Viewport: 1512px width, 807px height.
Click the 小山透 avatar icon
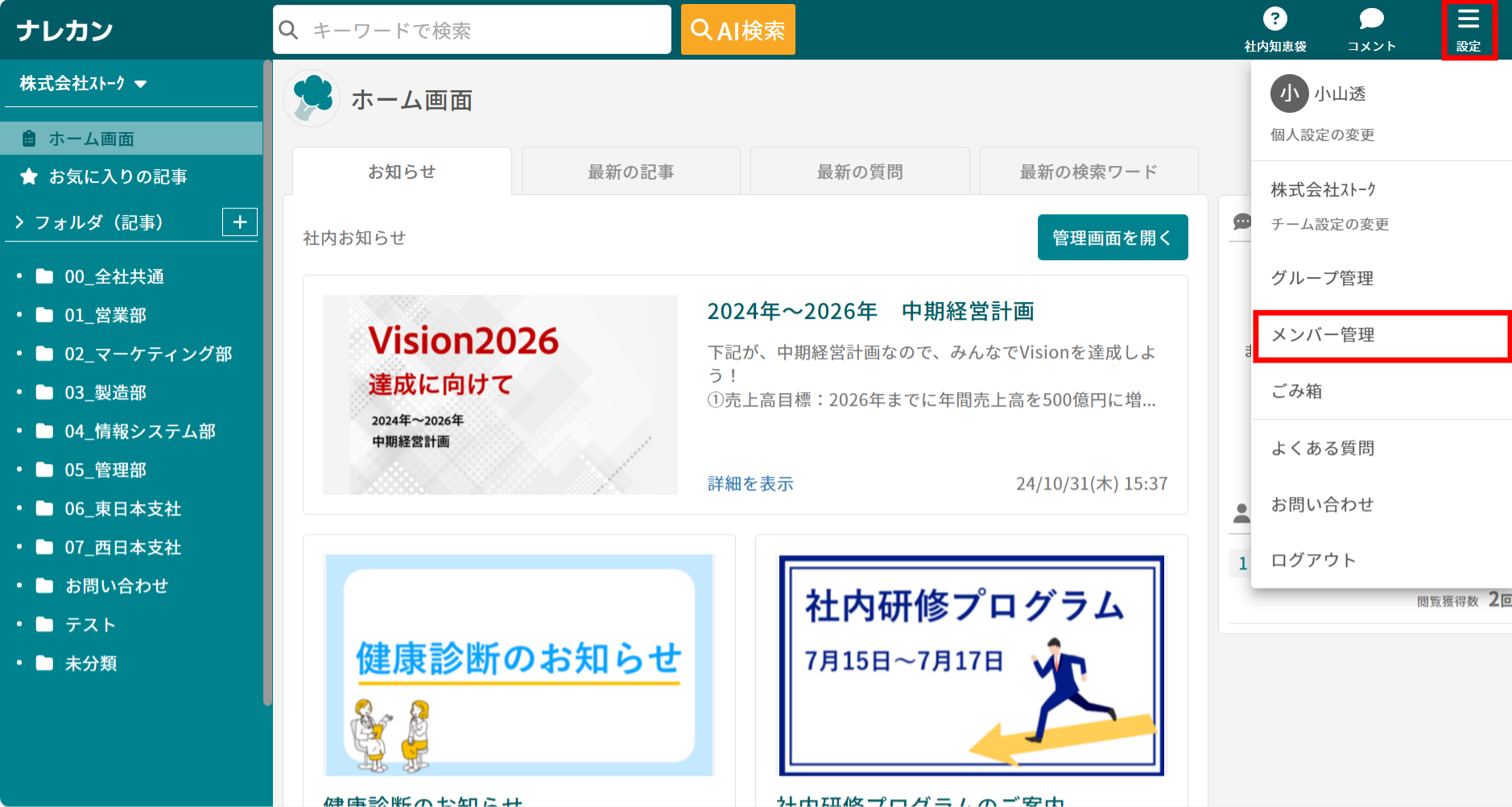tap(1288, 93)
